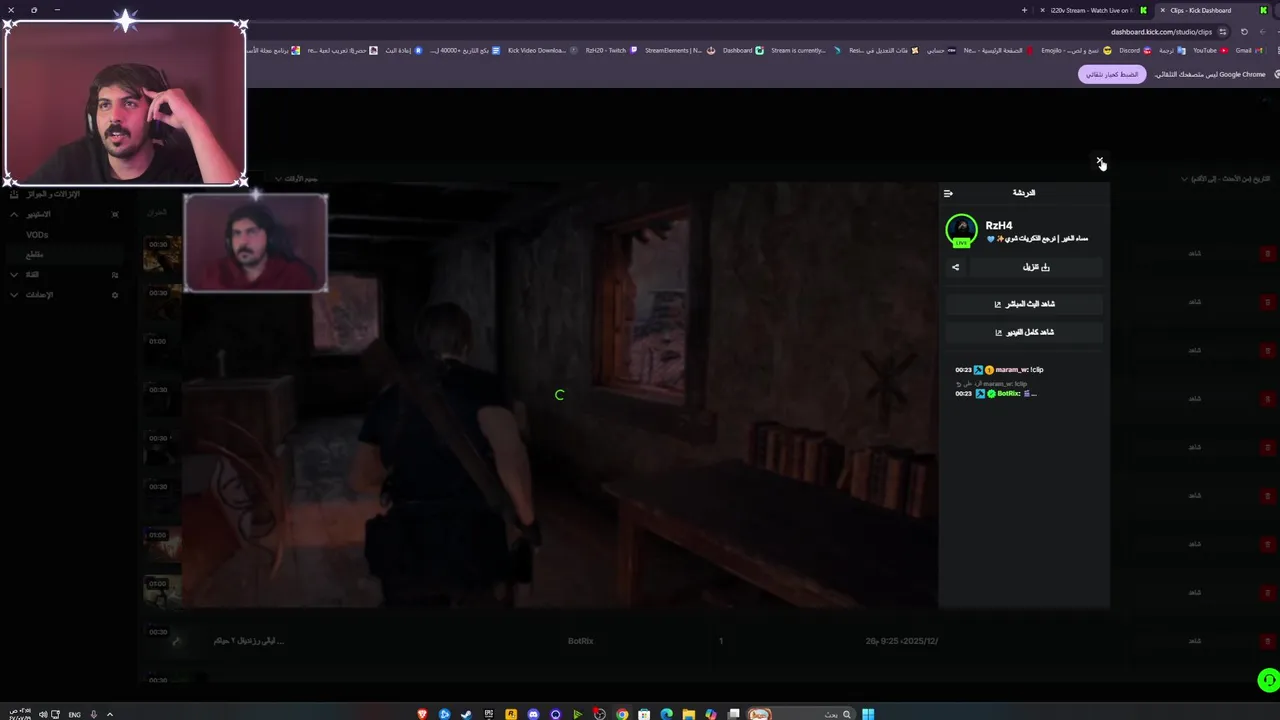1280x720 pixels.
Task: Open Windows Start menu in taskbar
Action: tap(868, 714)
